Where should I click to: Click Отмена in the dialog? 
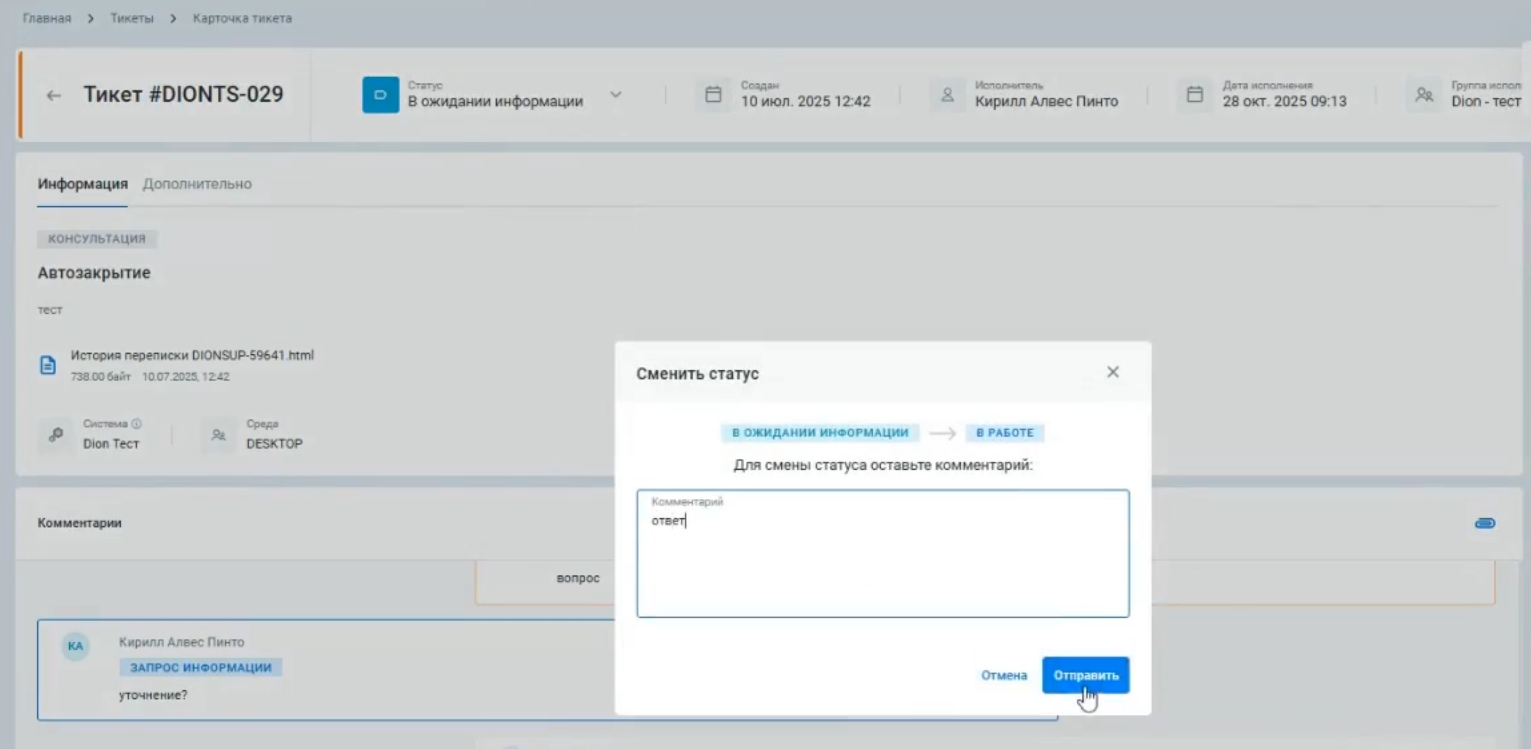1003,676
